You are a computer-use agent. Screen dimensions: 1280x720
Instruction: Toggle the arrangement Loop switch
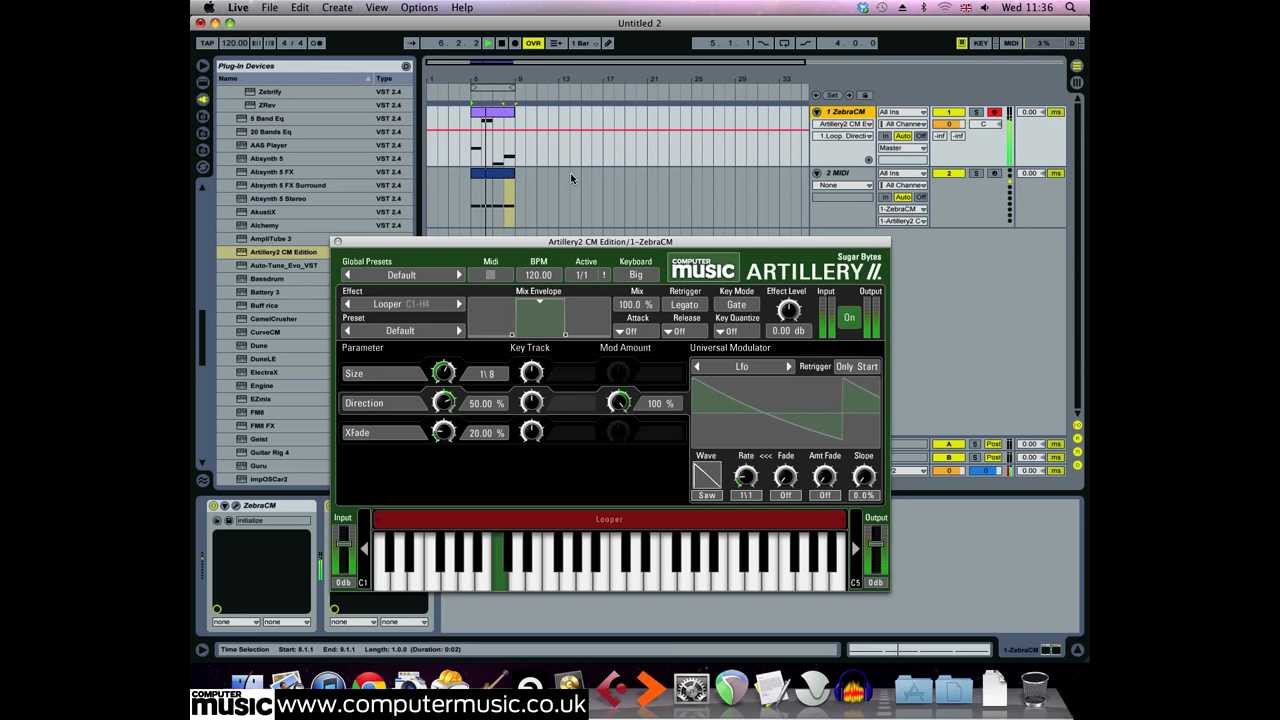784,43
